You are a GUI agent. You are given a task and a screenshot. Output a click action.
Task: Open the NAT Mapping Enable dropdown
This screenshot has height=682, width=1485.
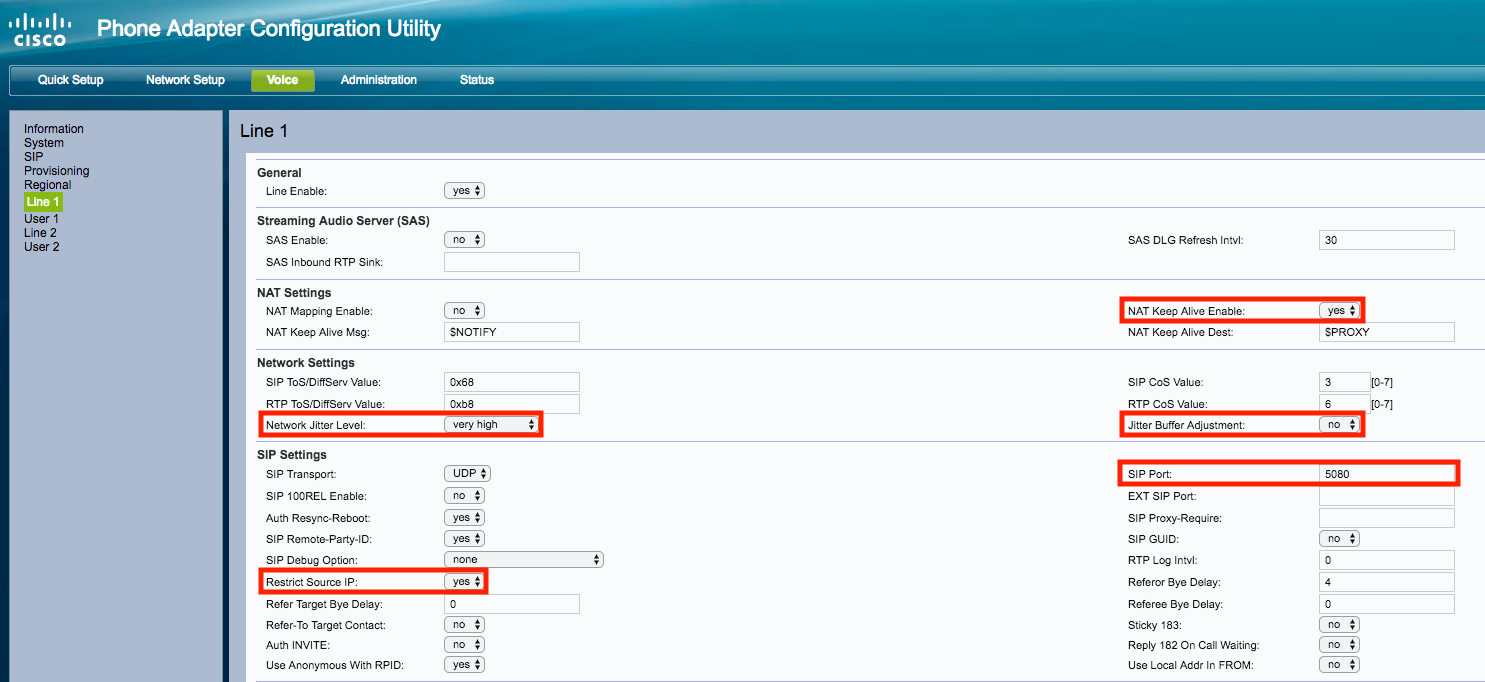[x=464, y=311]
